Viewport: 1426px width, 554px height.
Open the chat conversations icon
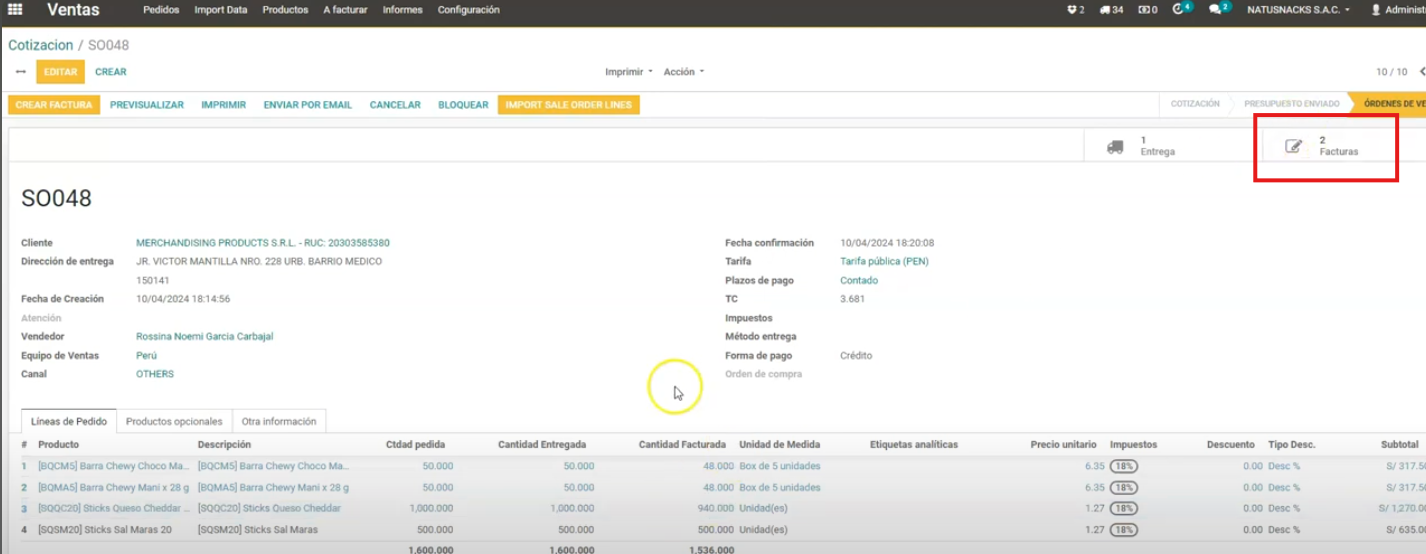pyautogui.click(x=1217, y=10)
